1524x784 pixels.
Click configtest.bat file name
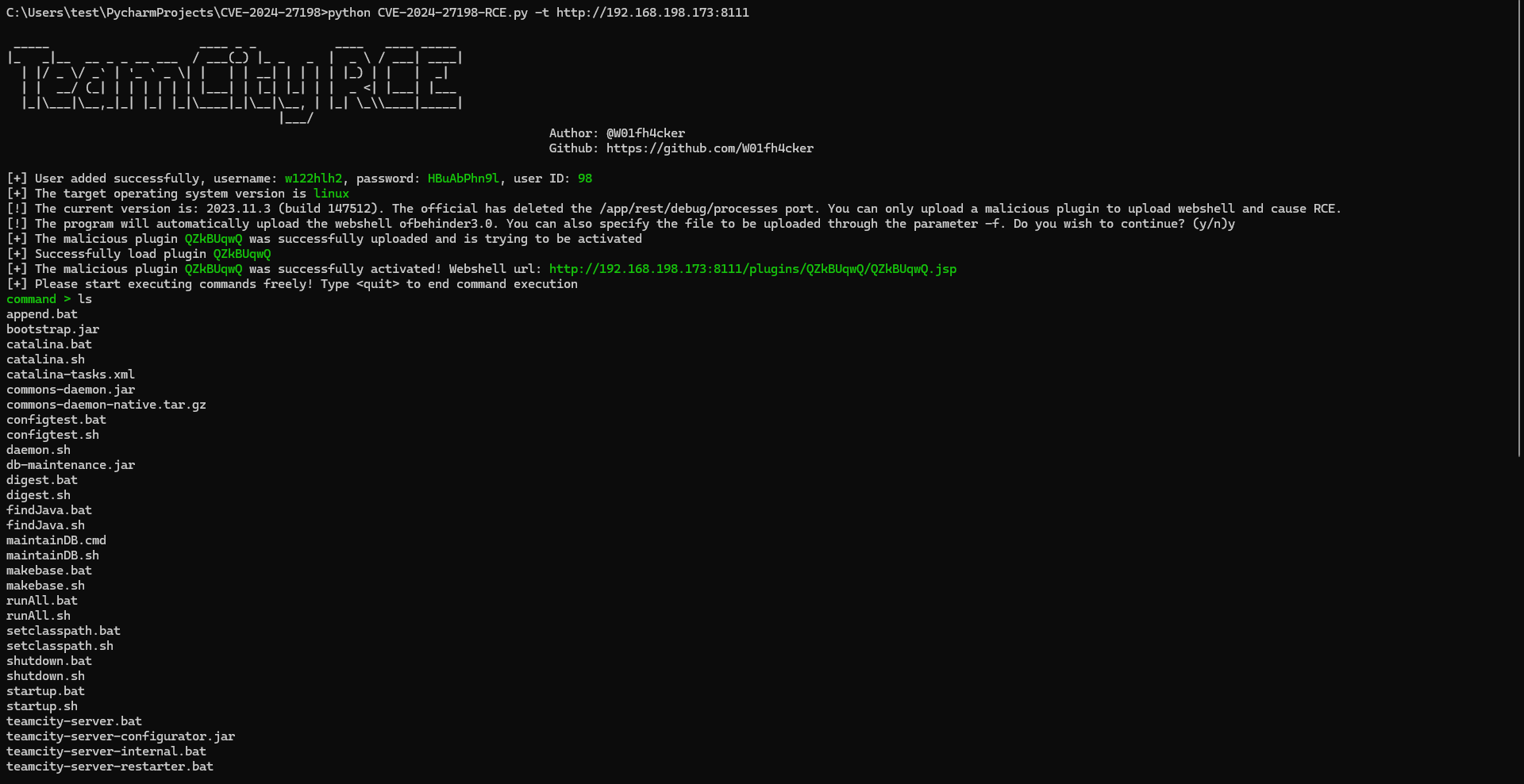pyautogui.click(x=56, y=420)
